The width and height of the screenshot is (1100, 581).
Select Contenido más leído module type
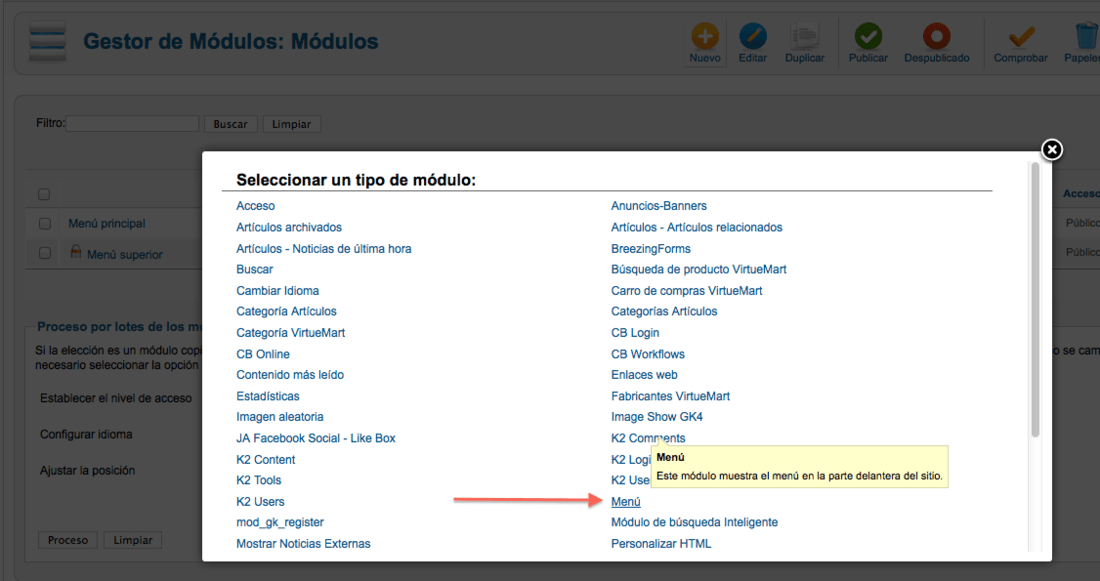tap(290, 375)
